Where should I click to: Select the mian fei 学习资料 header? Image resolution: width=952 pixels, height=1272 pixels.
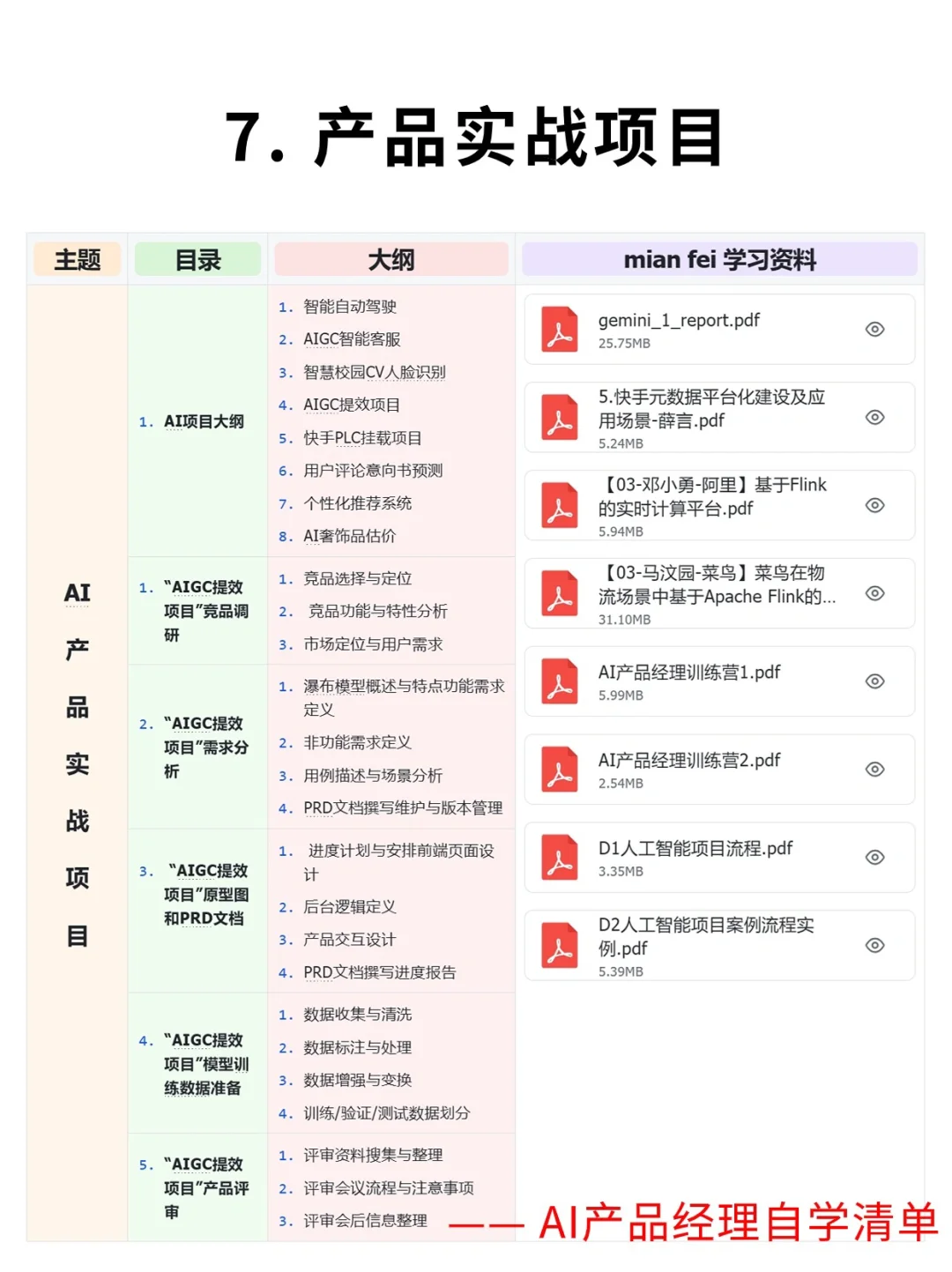(720, 259)
